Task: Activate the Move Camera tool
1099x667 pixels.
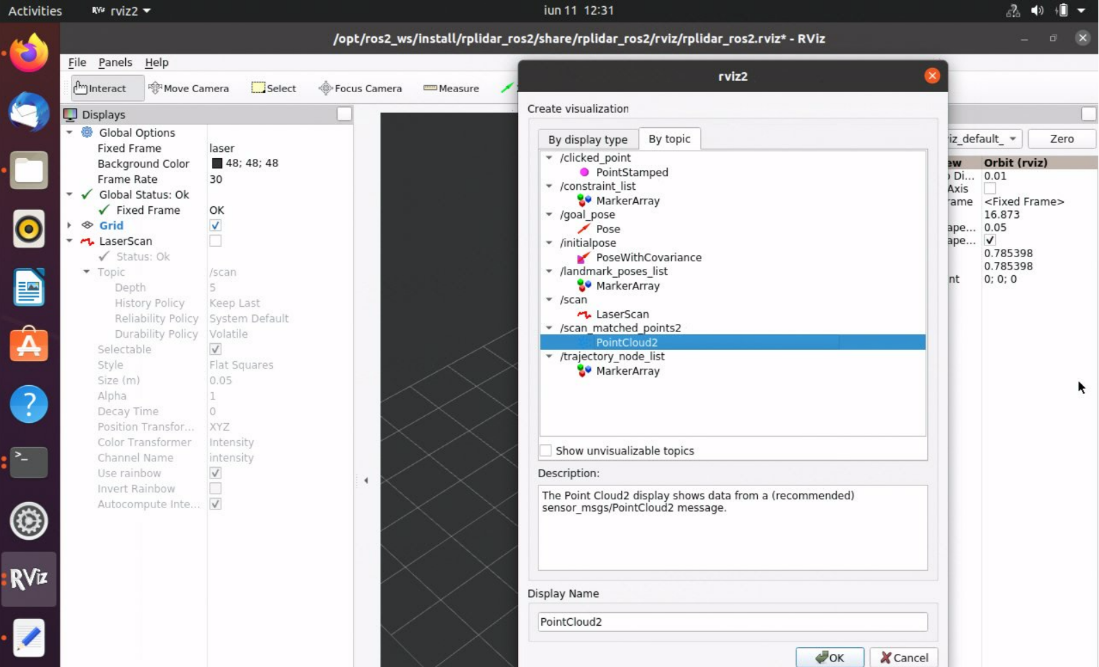Action: (188, 88)
